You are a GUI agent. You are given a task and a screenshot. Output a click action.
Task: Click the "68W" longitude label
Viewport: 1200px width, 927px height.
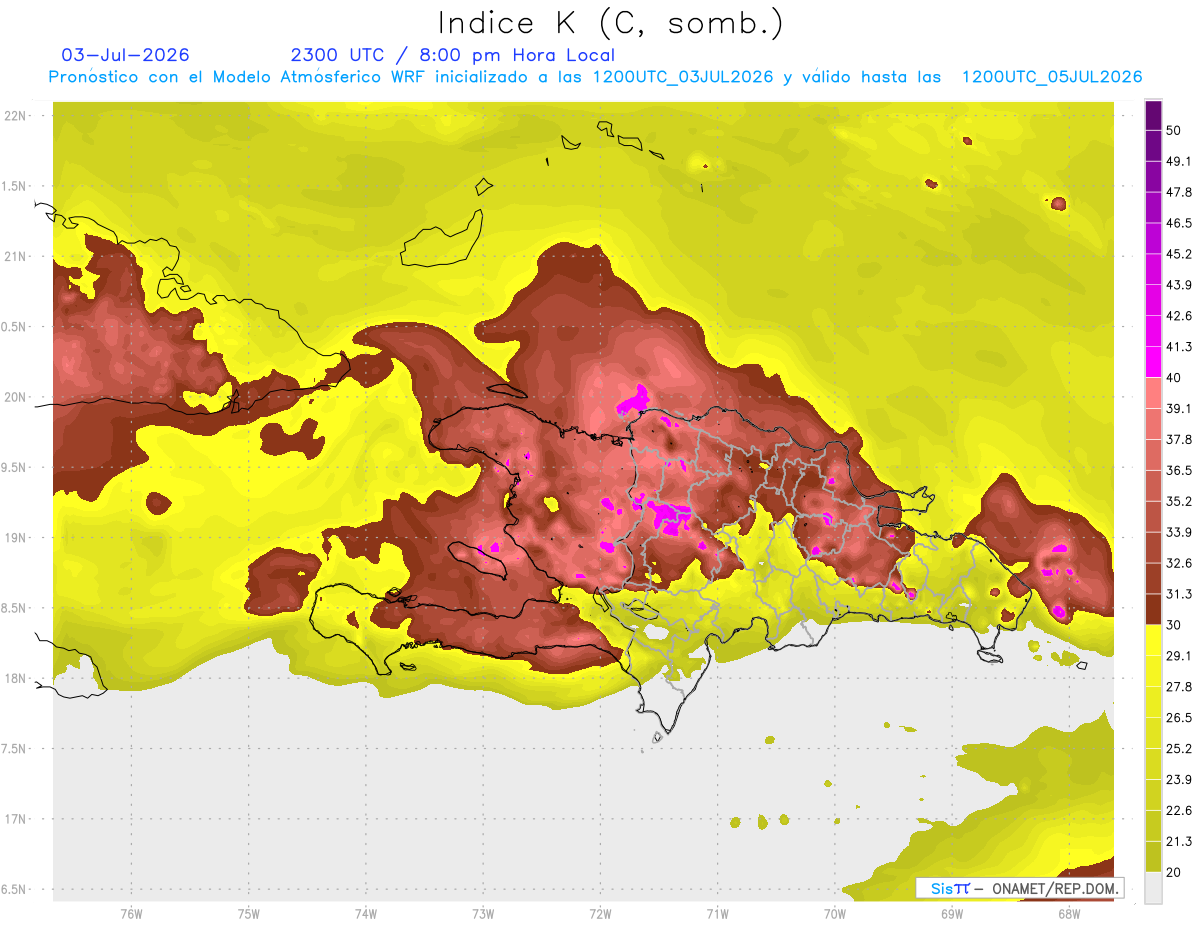(x=1069, y=913)
